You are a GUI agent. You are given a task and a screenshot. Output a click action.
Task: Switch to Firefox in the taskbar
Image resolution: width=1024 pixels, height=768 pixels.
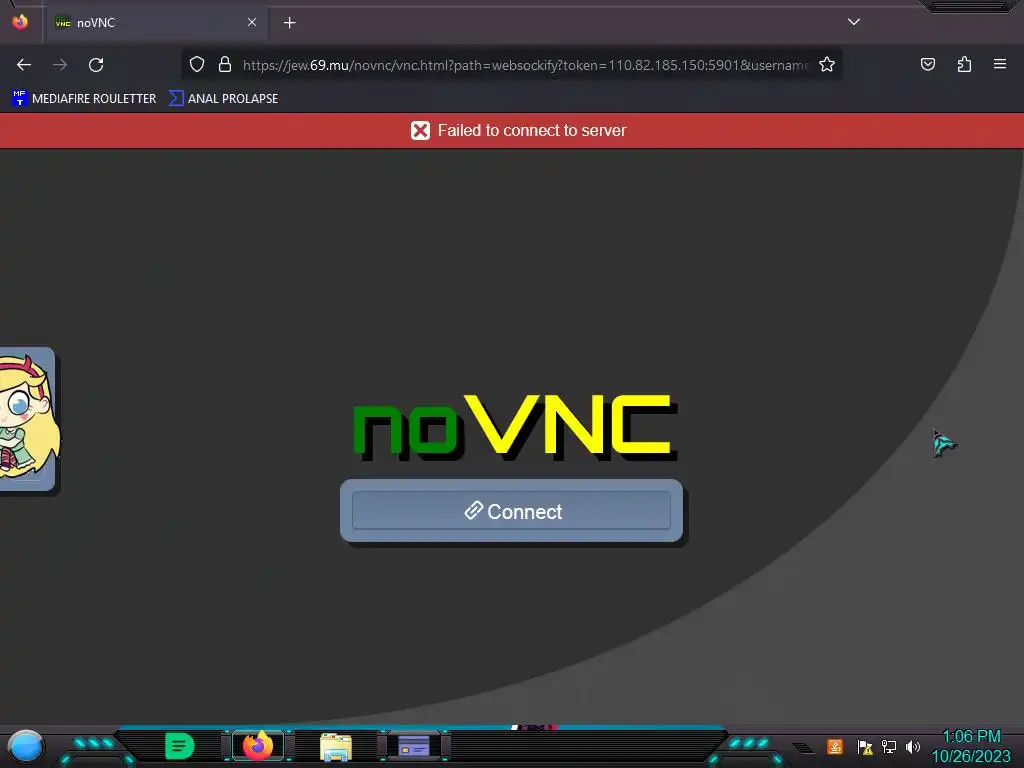258,746
